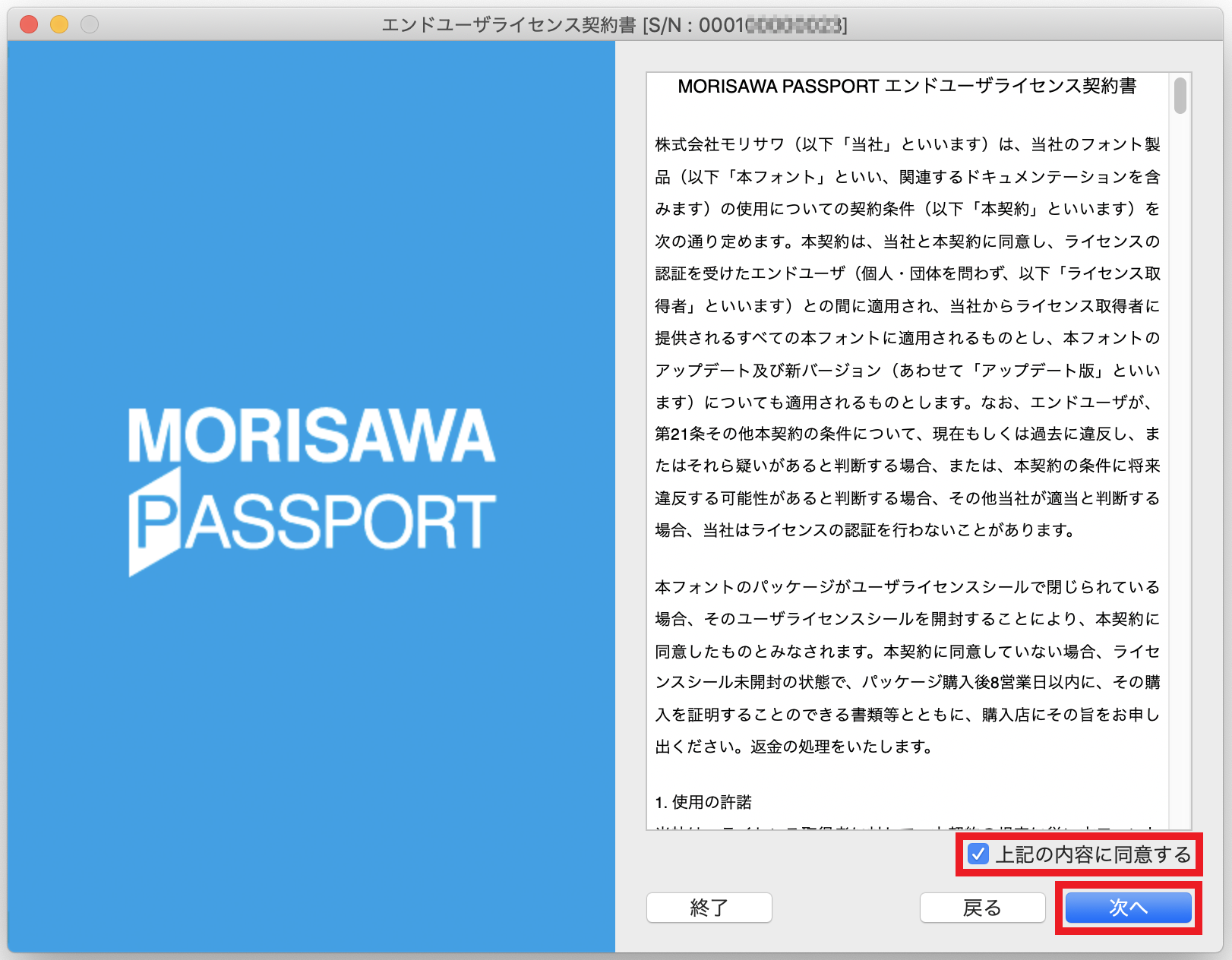Click the line 出ください。返金の処理をいたします。
This screenshot has width=1232, height=960.
pos(794,747)
